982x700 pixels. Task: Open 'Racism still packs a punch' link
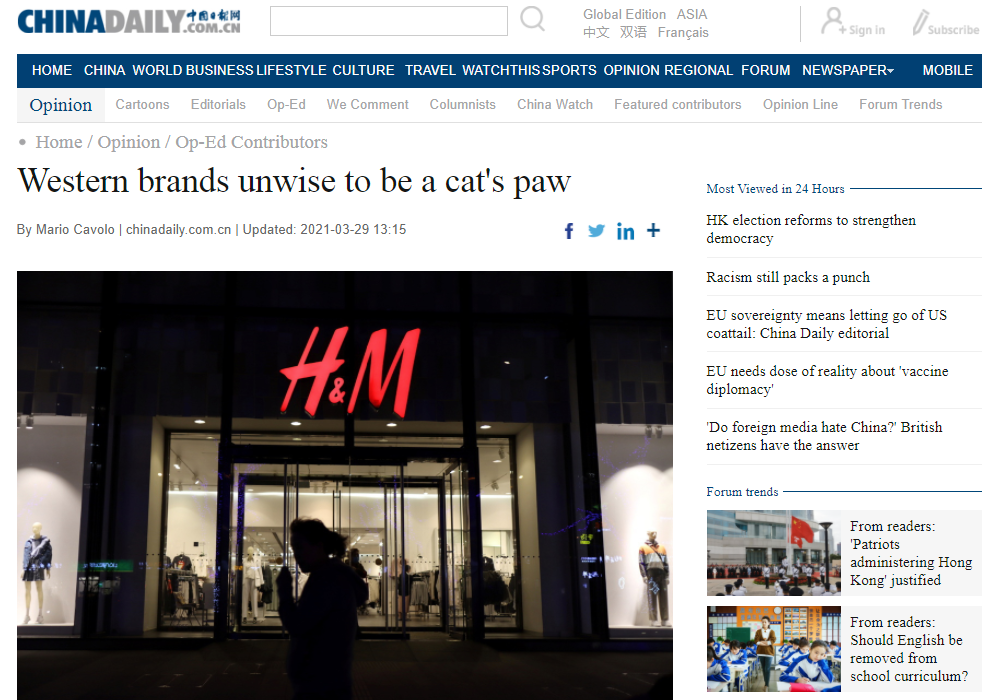(x=788, y=277)
